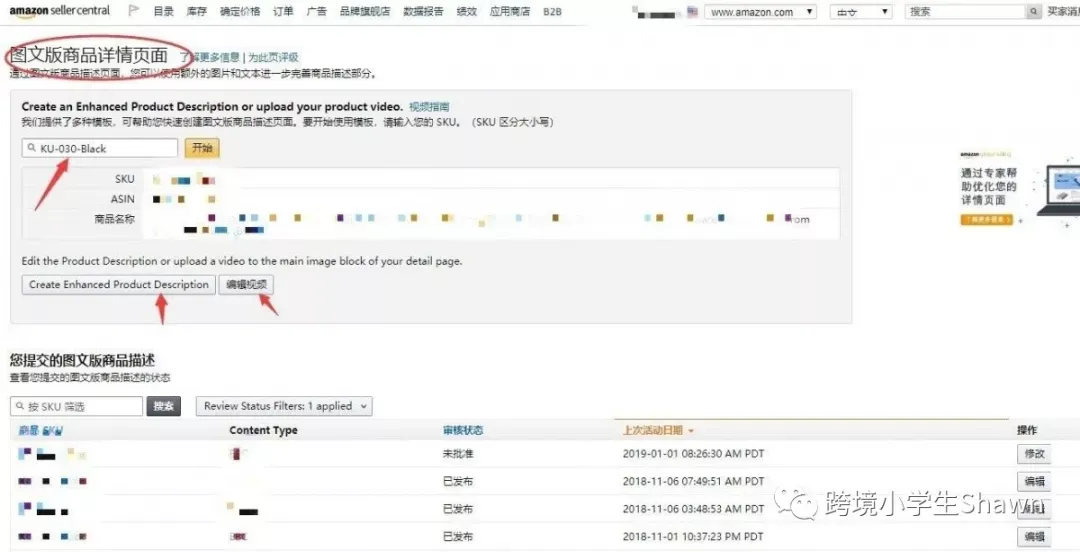Click the 您提交的图文版商品描述 section heading
The height and width of the screenshot is (552, 1080).
[82, 360]
